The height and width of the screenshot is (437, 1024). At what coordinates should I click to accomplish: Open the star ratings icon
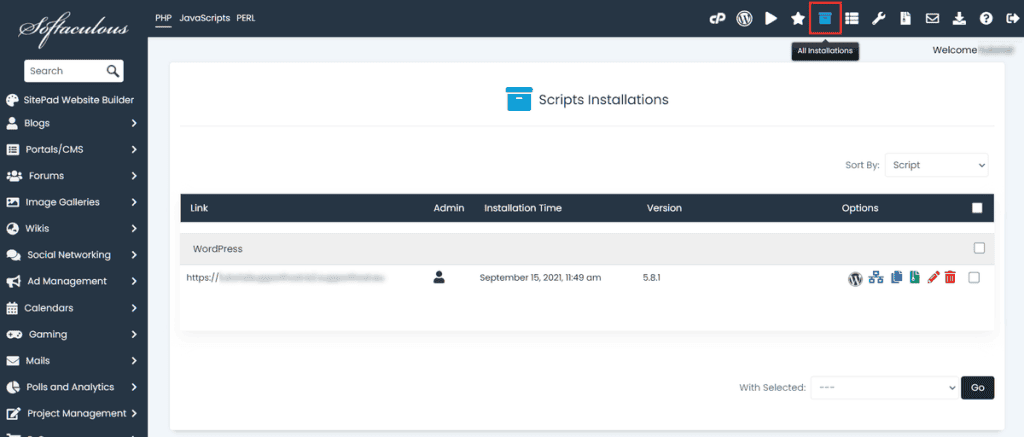coord(797,18)
